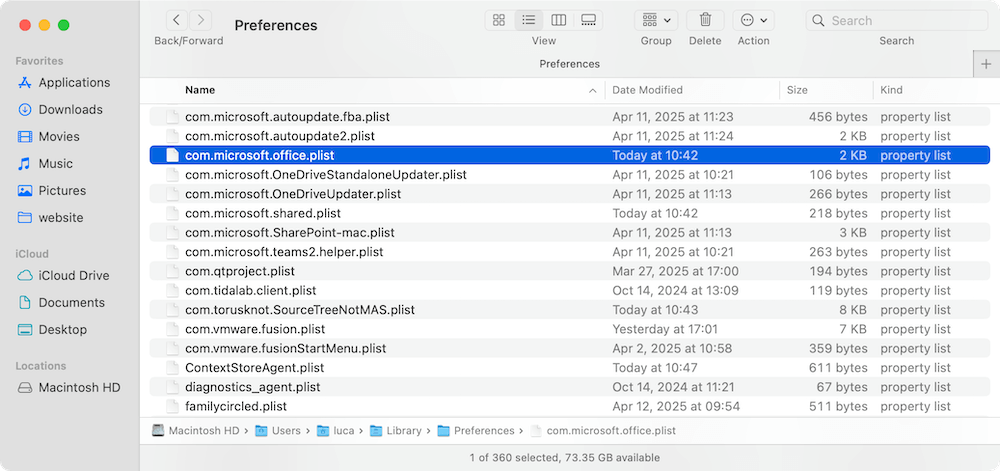Click Preferences folder in the path bar

tap(476, 431)
